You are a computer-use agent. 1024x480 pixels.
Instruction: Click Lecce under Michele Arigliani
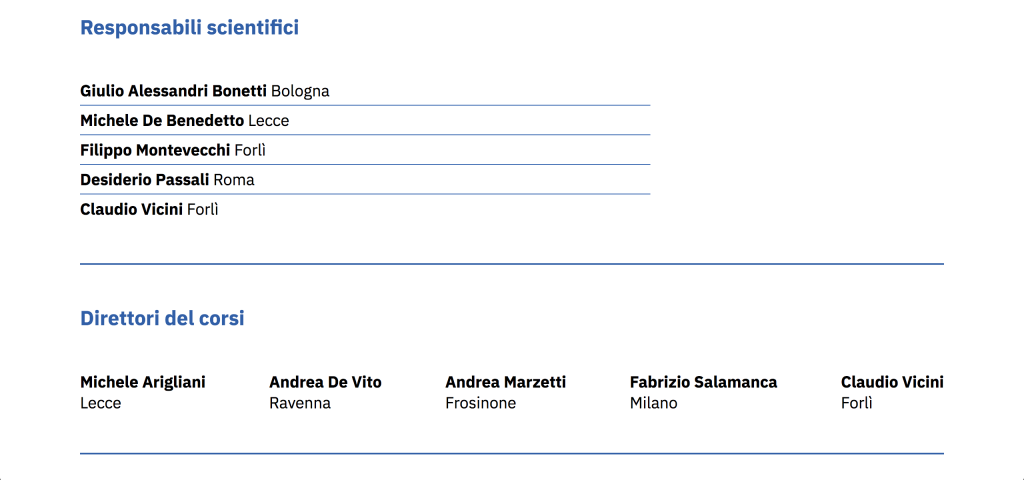coord(101,403)
